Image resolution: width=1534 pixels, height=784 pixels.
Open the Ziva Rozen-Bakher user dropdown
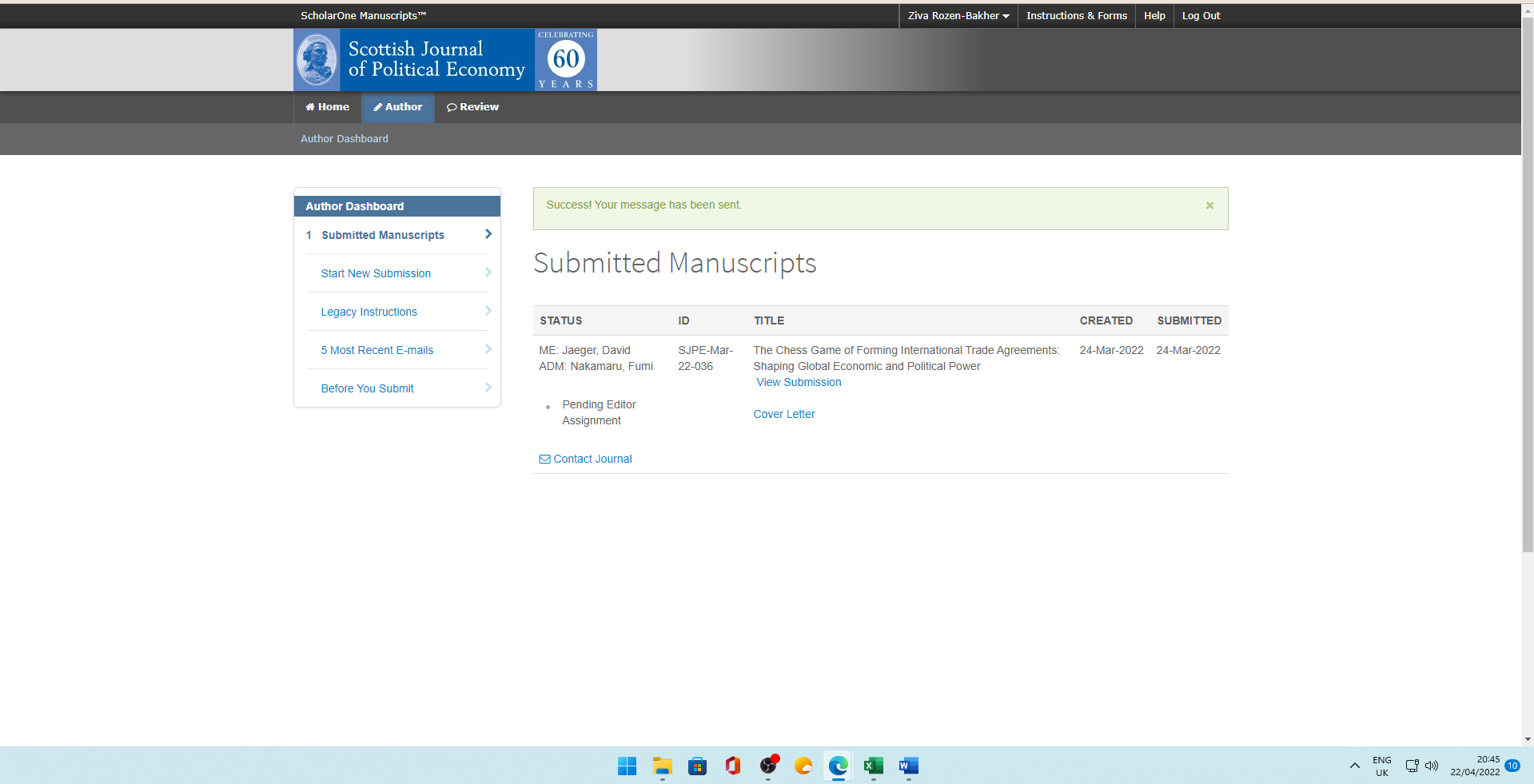958,16
